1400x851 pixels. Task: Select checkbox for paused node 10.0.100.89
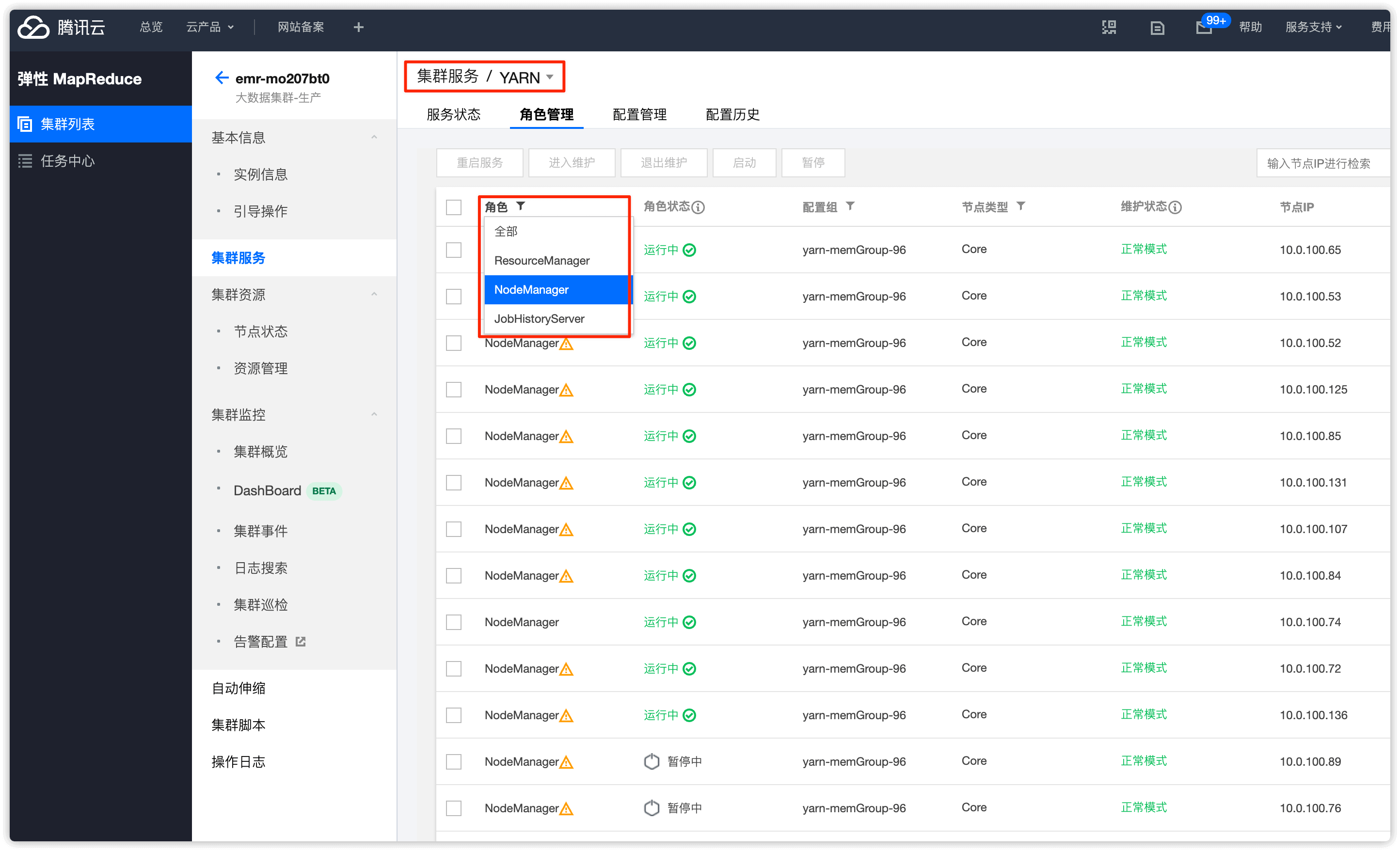tap(453, 761)
